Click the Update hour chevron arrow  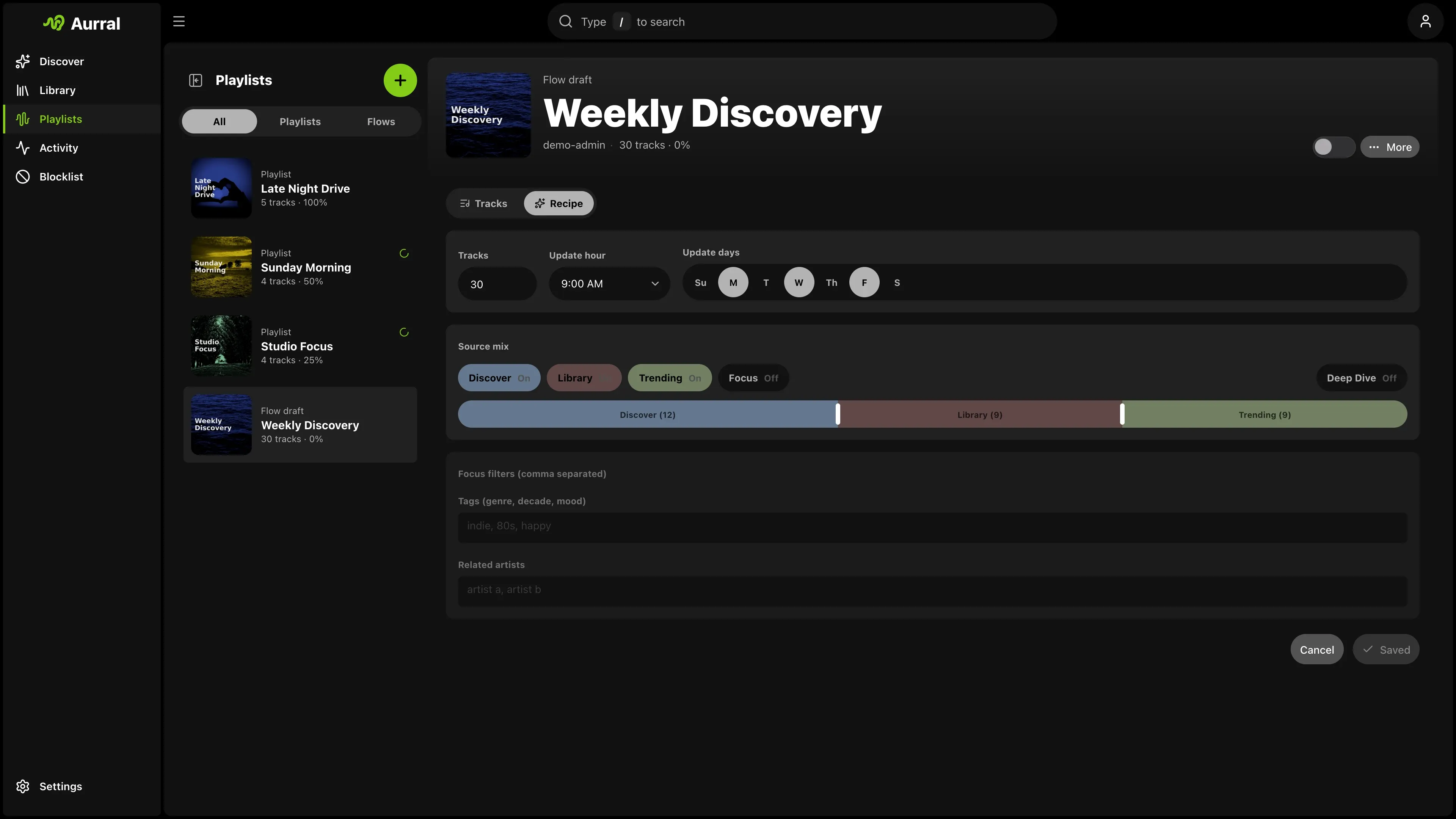655,284
